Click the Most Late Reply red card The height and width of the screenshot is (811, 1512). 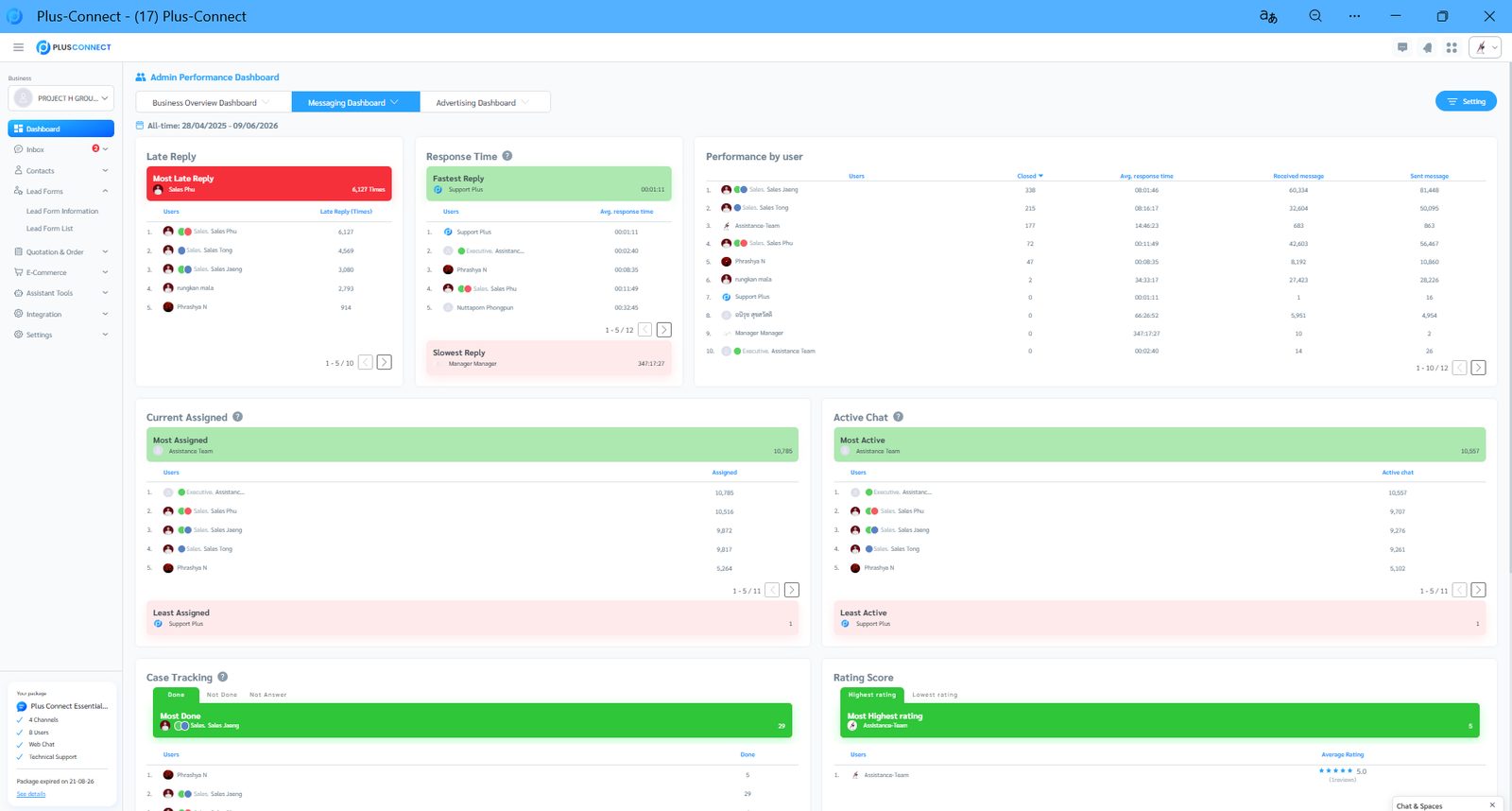tap(269, 183)
